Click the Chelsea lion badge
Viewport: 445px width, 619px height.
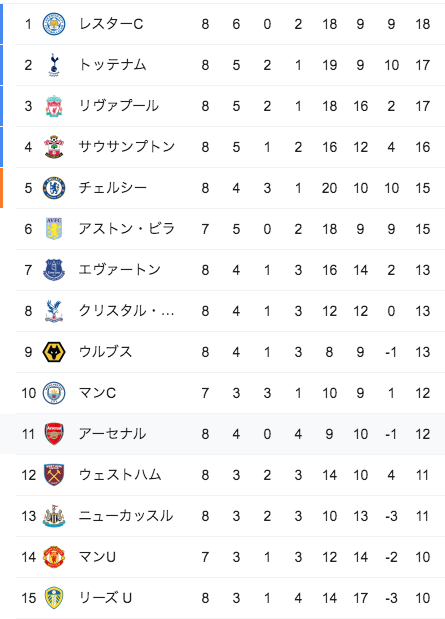coord(54,188)
